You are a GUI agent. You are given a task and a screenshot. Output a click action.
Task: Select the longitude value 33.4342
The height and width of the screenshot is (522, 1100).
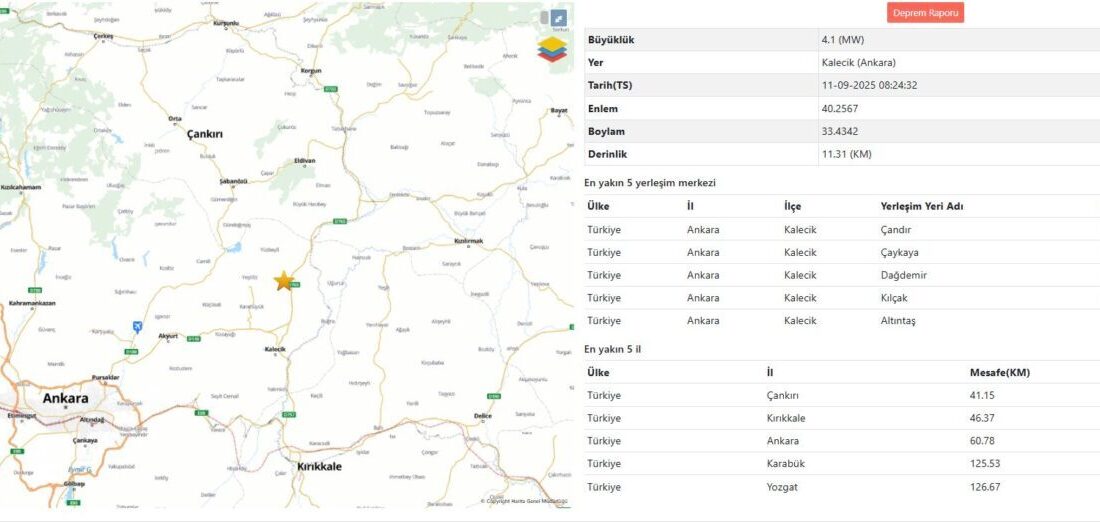point(840,131)
